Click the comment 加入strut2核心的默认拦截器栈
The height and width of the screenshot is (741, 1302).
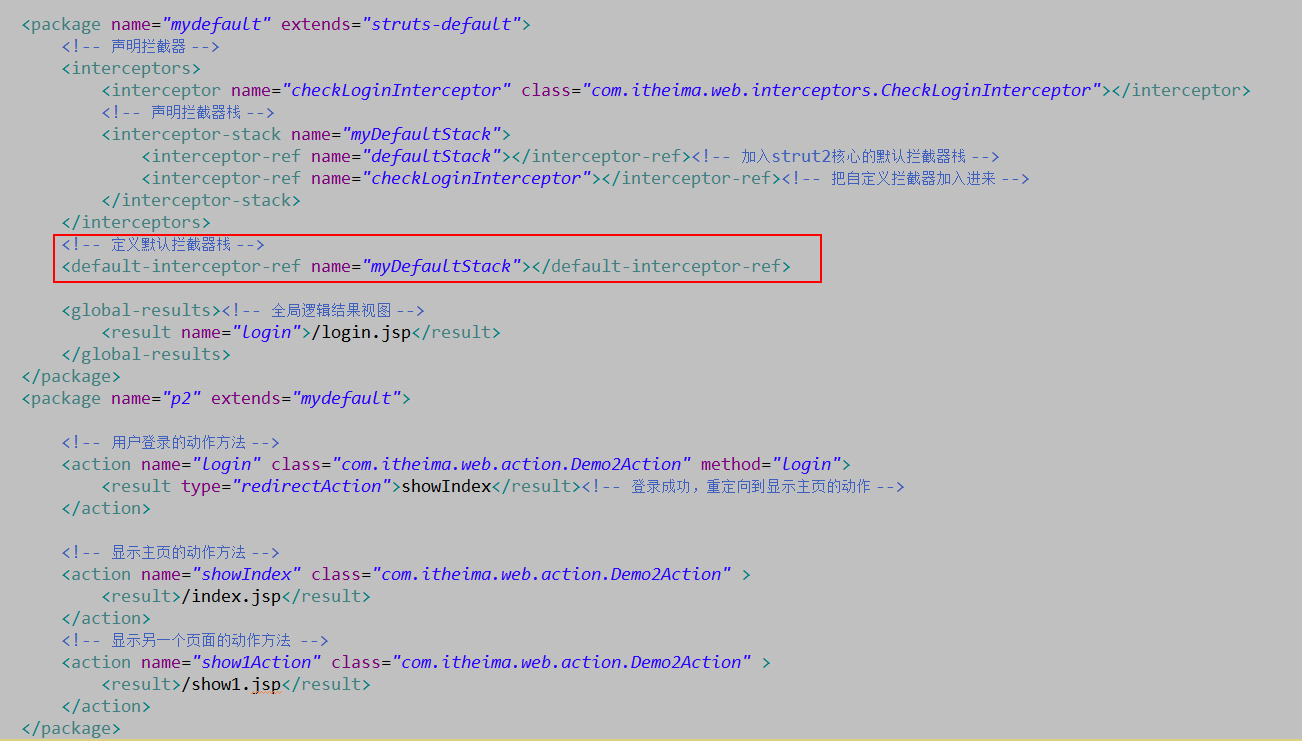(846, 156)
